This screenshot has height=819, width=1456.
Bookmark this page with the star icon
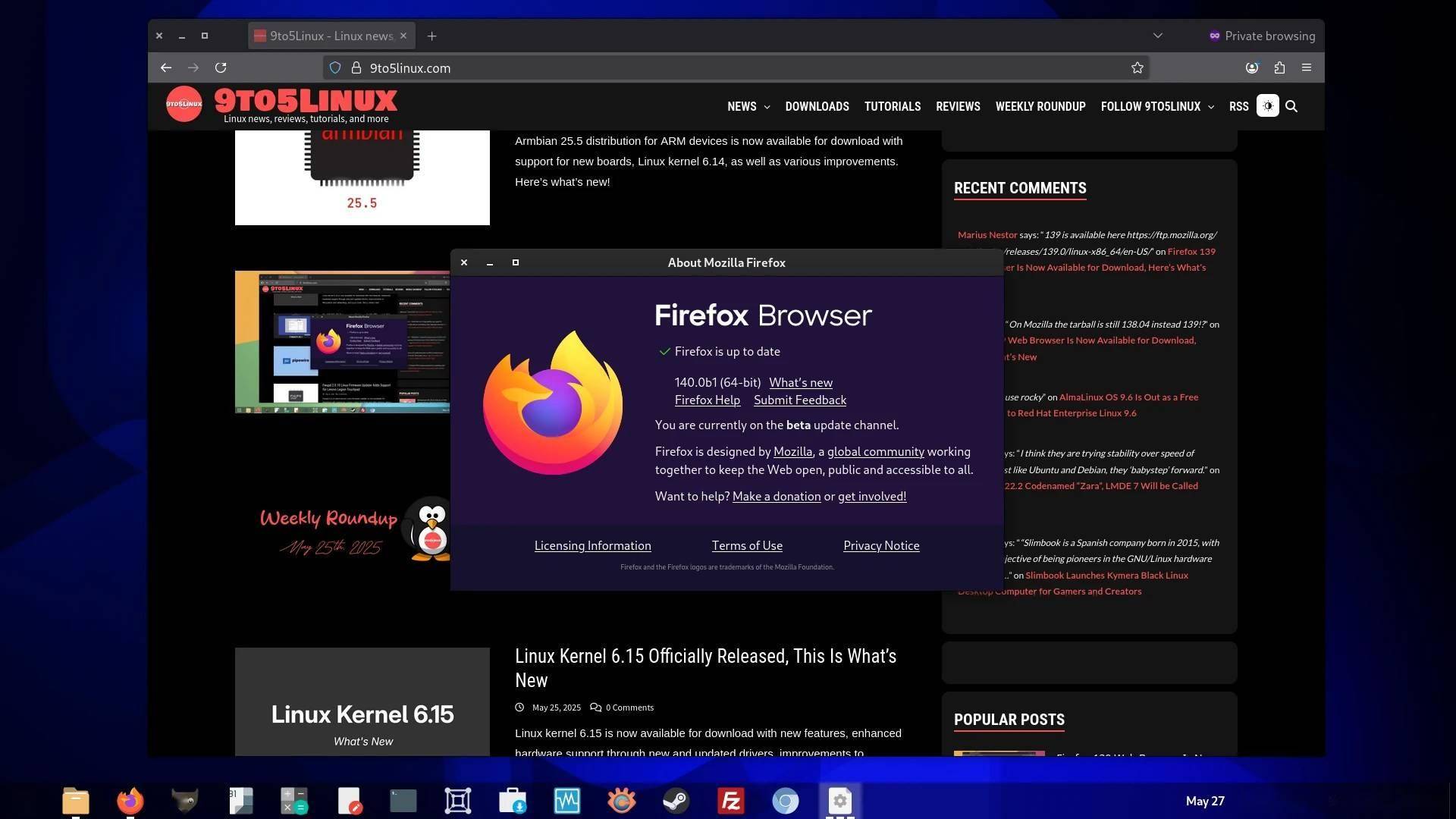coord(1137,68)
